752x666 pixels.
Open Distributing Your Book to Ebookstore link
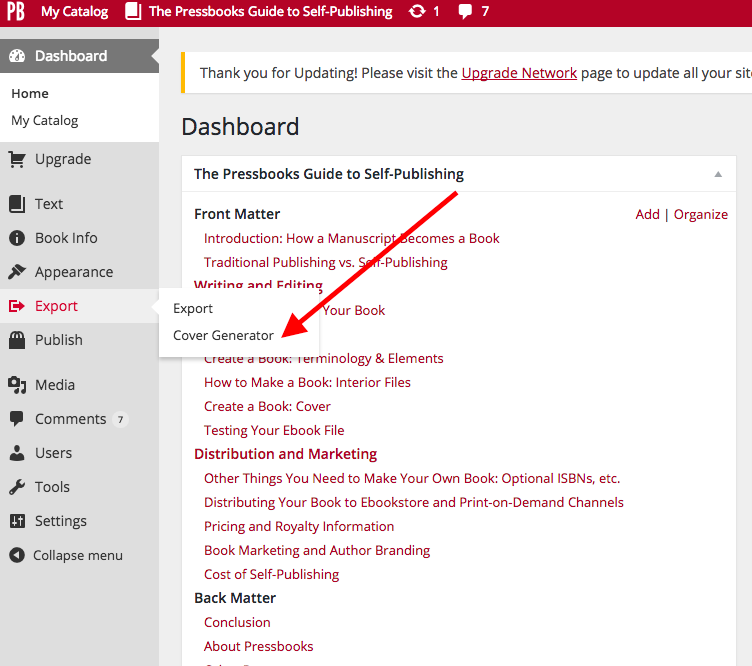coord(413,502)
